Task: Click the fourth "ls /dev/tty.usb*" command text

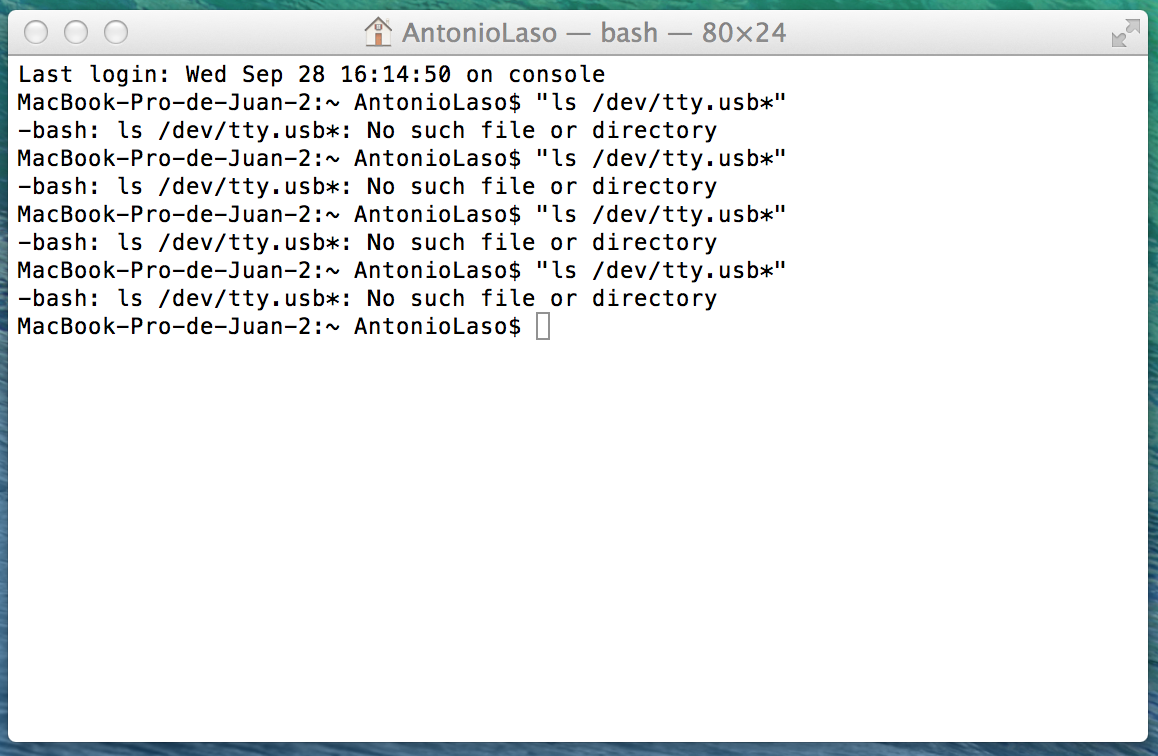Action: 661,270
